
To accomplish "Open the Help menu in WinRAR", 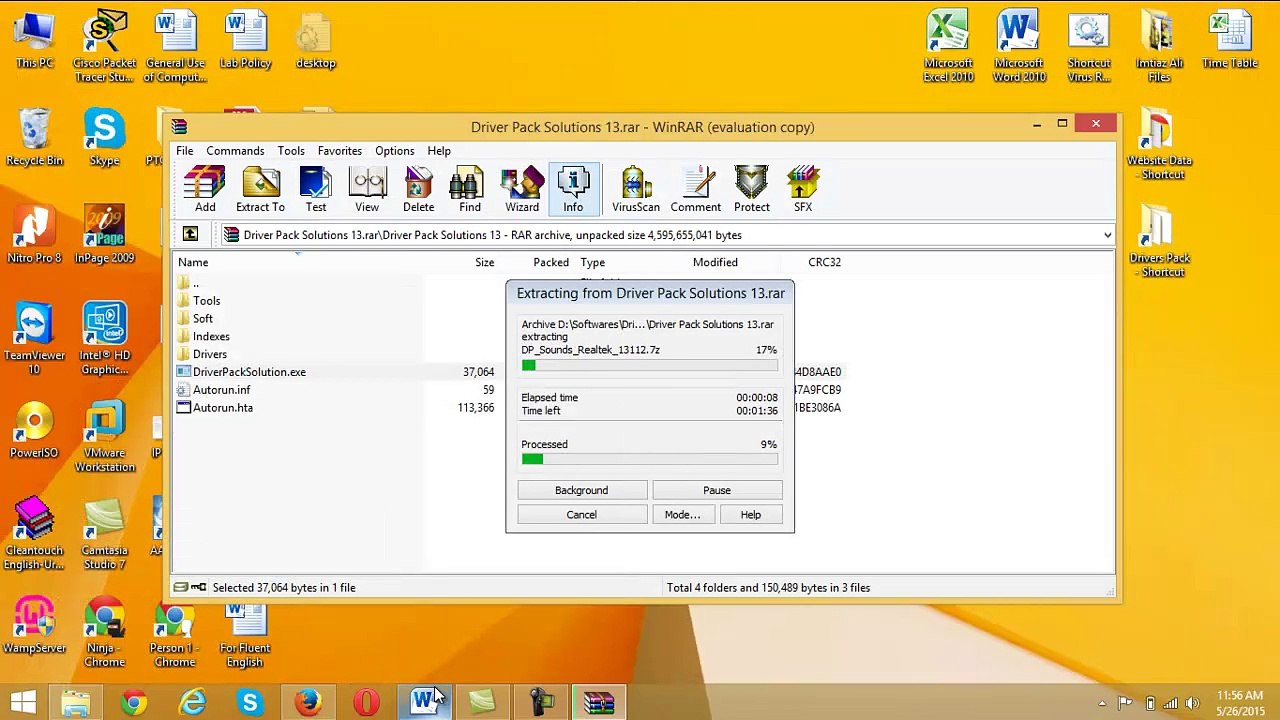I will pos(439,151).
